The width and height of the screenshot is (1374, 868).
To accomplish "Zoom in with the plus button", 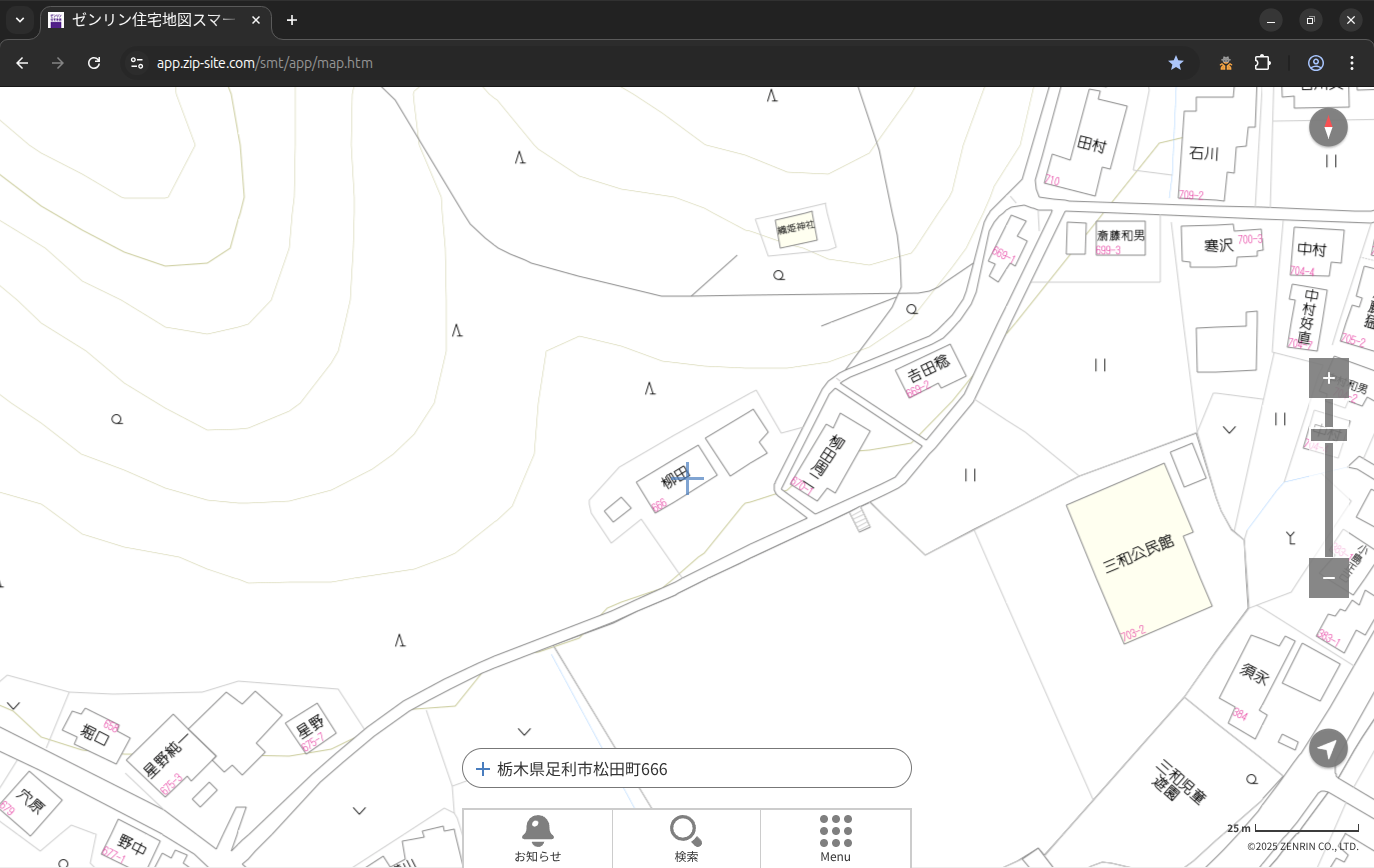I will tap(1328, 378).
